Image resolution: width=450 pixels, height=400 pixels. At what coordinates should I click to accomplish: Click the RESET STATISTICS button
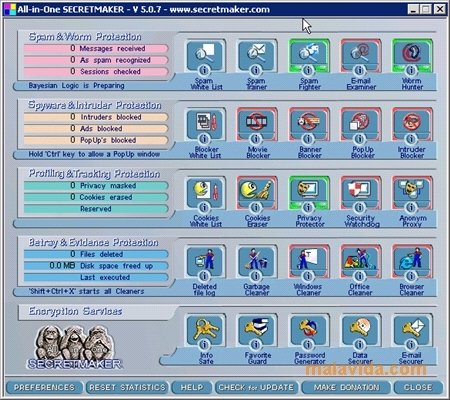(127, 387)
